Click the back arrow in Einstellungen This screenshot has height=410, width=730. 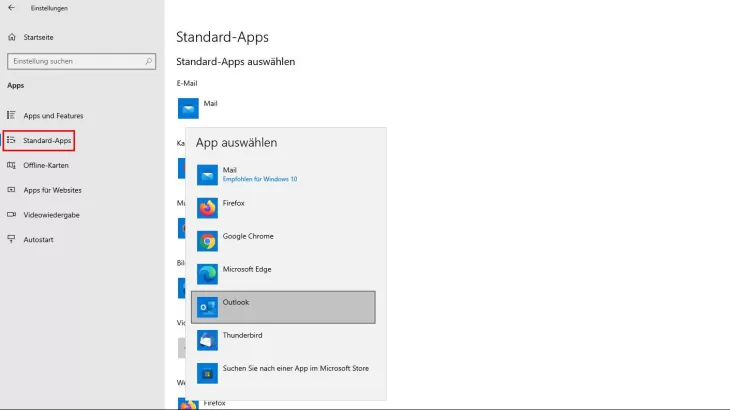pos(11,8)
